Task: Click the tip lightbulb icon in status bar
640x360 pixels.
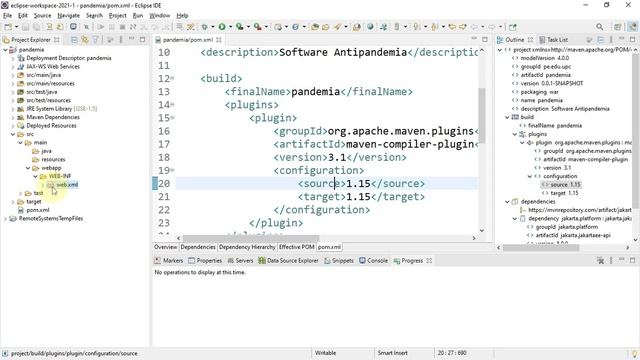Action: [634, 353]
